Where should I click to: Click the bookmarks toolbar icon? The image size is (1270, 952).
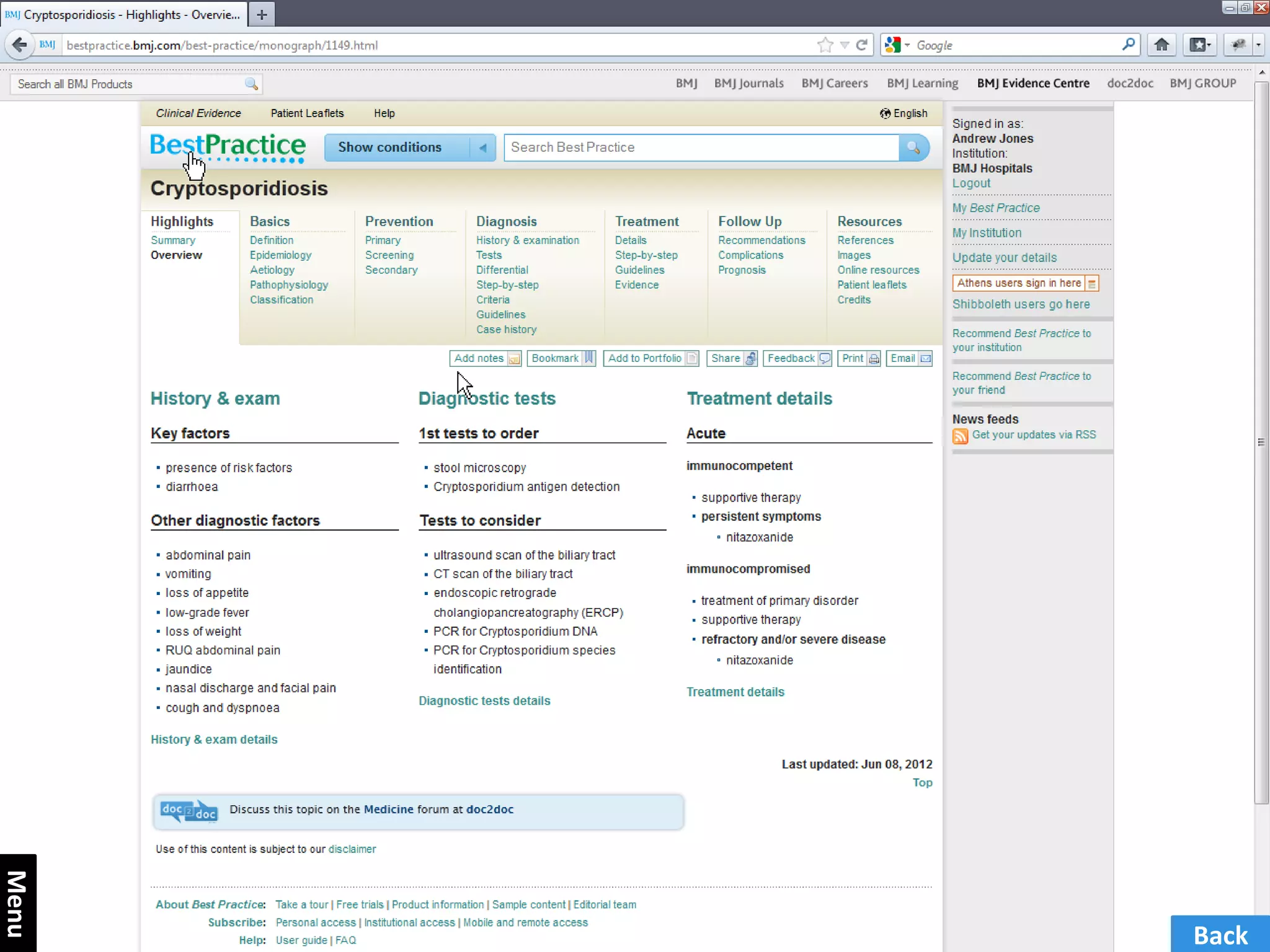1200,45
